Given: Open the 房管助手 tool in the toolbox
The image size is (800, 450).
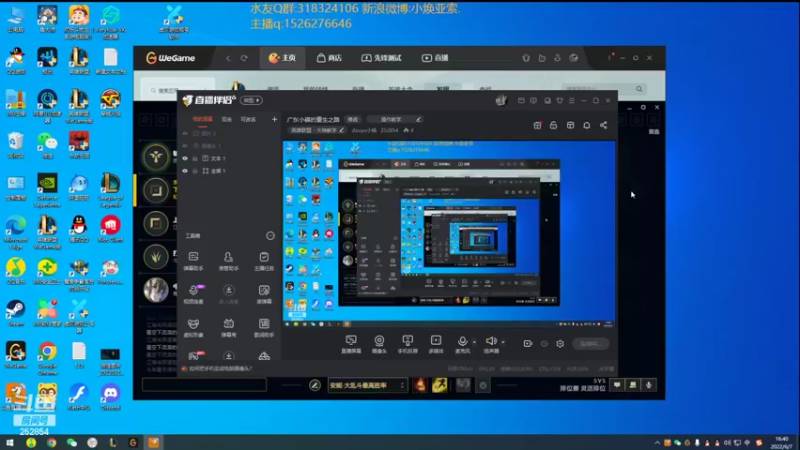Looking at the screenshot, I should click(x=229, y=260).
